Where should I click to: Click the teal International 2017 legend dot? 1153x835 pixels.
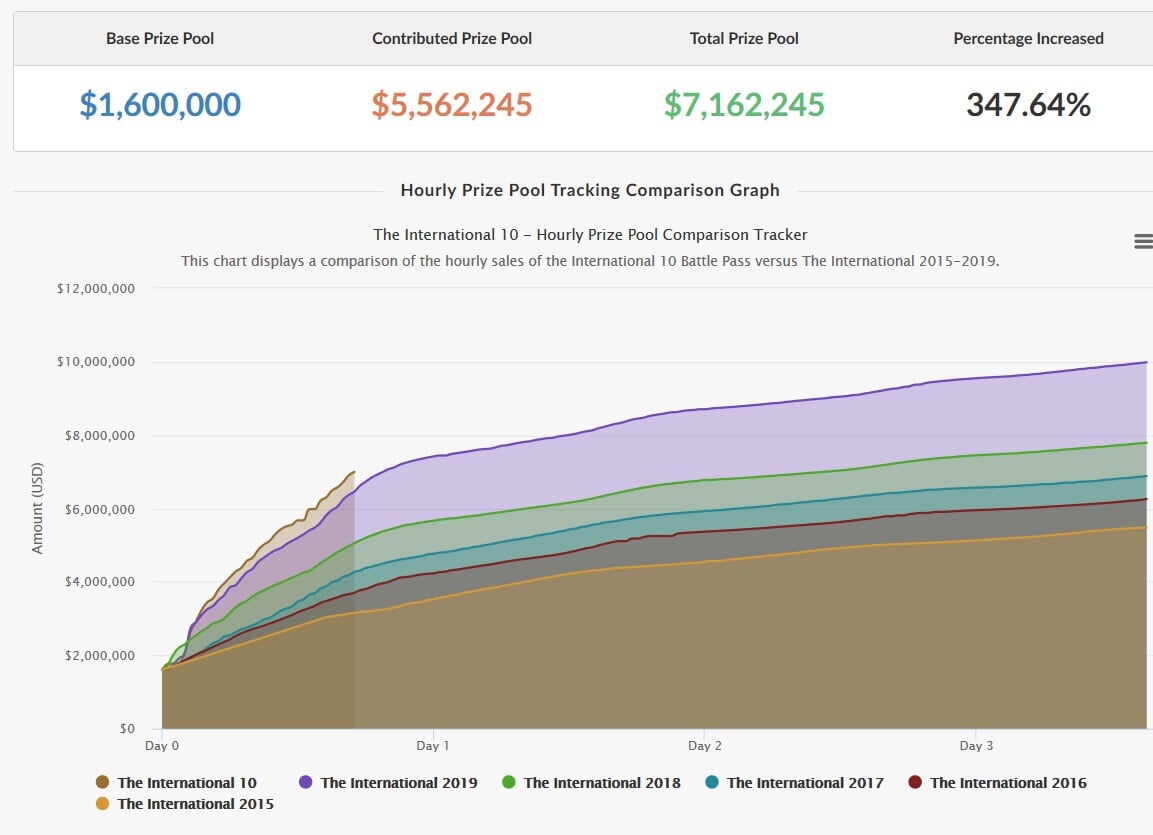(711, 782)
